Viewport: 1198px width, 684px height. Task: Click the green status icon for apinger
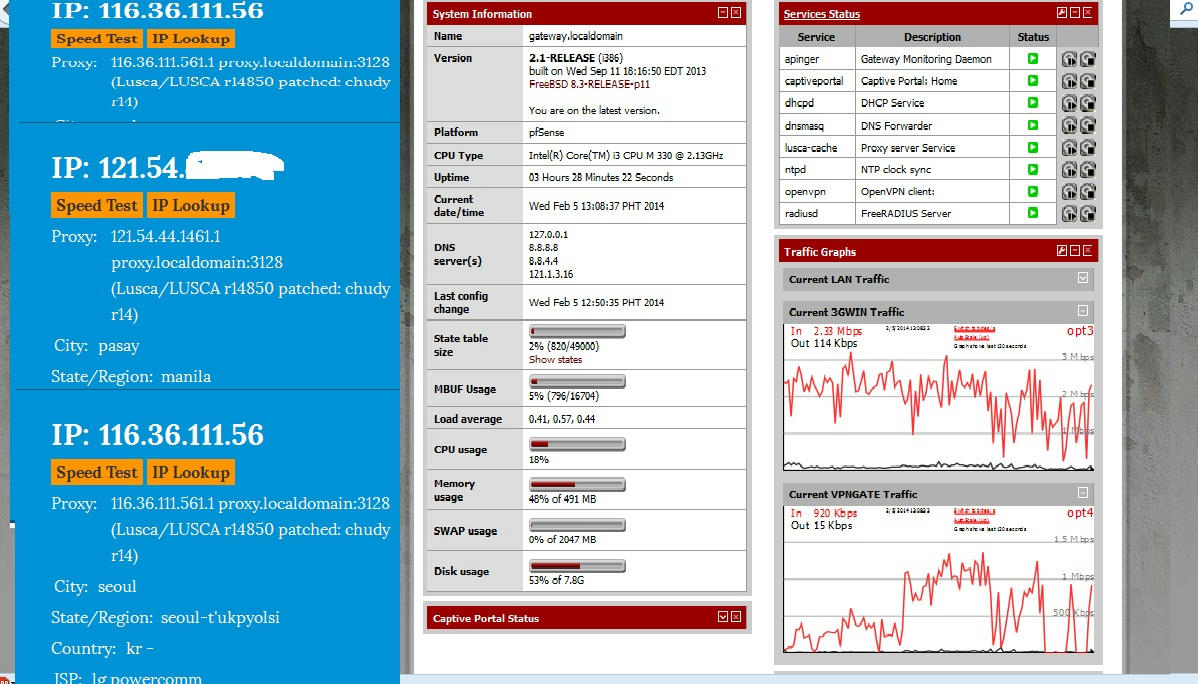coord(1033,59)
